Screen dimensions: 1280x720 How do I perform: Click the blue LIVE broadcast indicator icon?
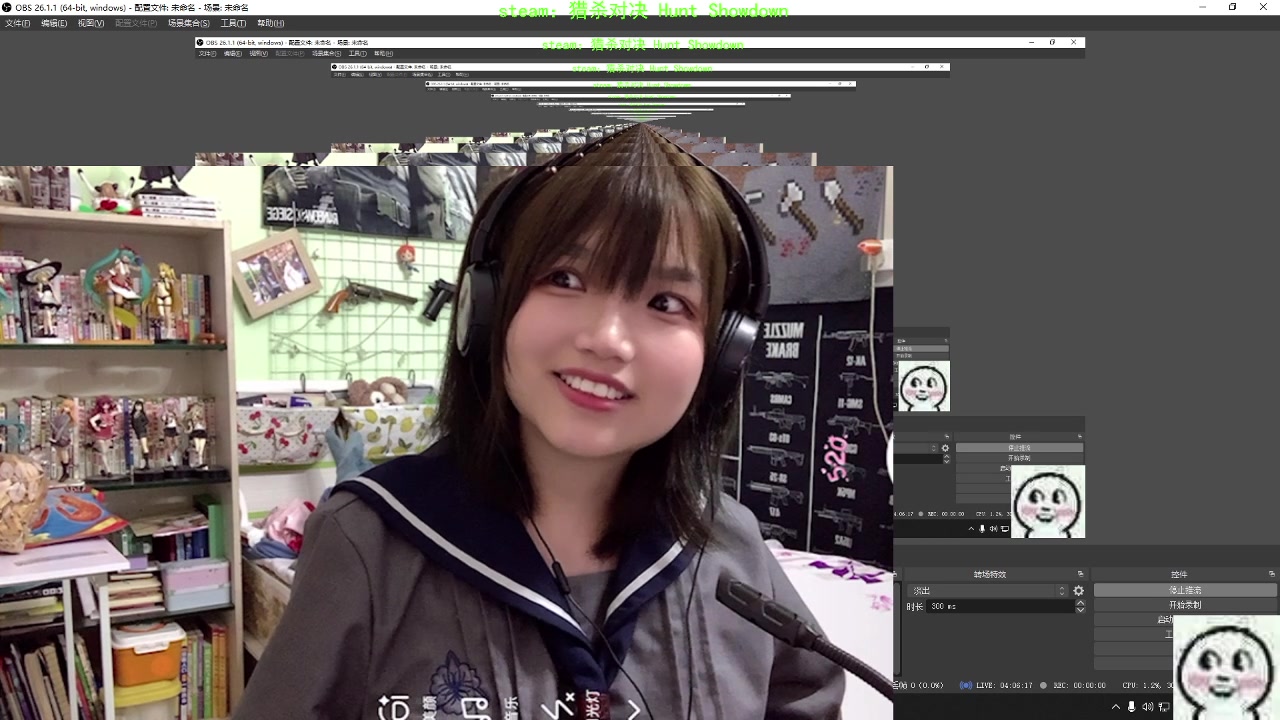tap(966, 686)
